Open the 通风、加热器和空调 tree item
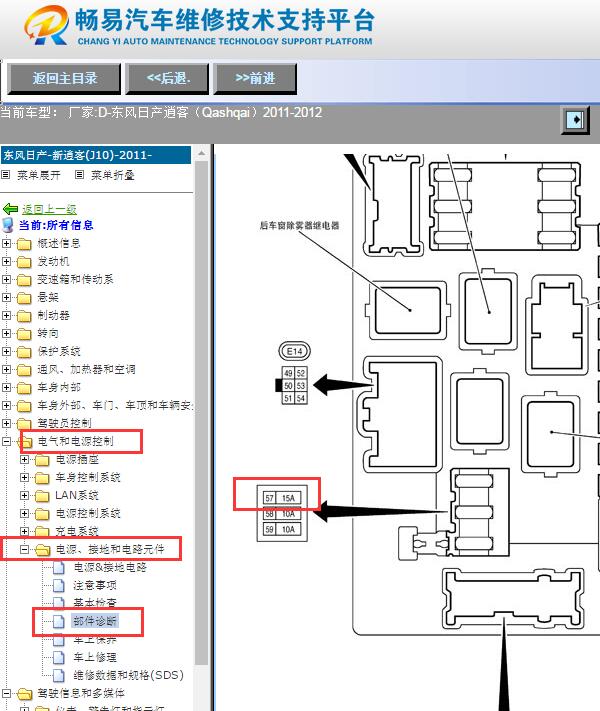Viewport: 600px width, 711px height. click(86, 370)
